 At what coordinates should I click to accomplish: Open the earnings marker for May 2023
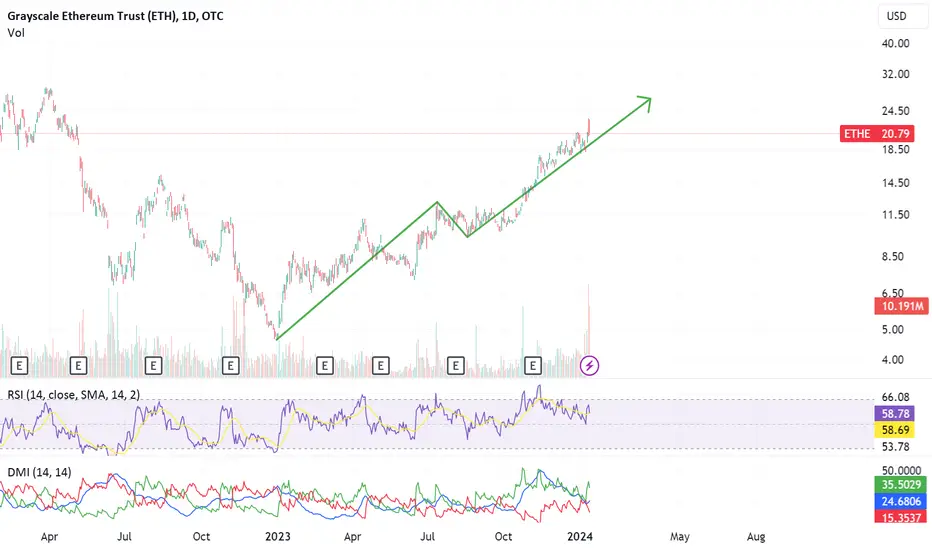[380, 365]
